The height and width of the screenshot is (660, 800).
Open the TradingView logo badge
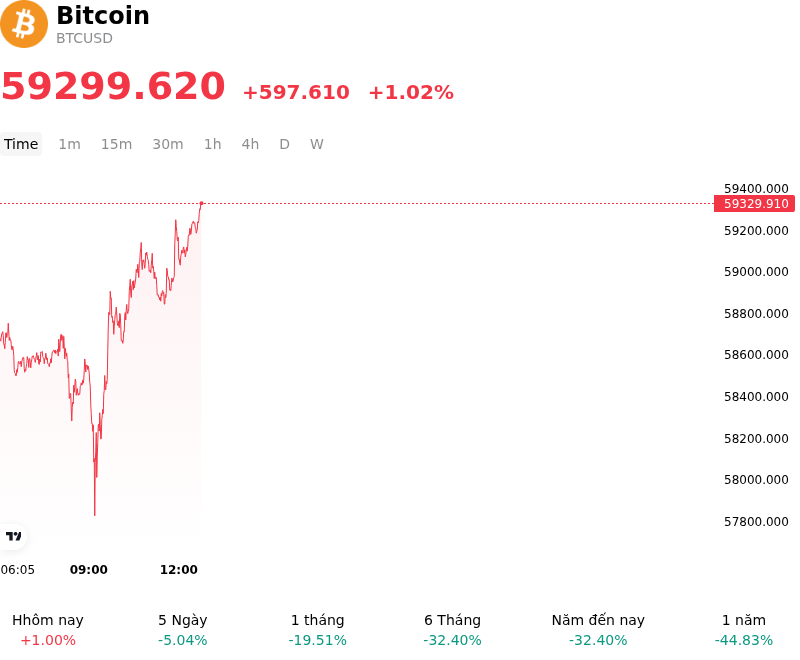pos(13,536)
